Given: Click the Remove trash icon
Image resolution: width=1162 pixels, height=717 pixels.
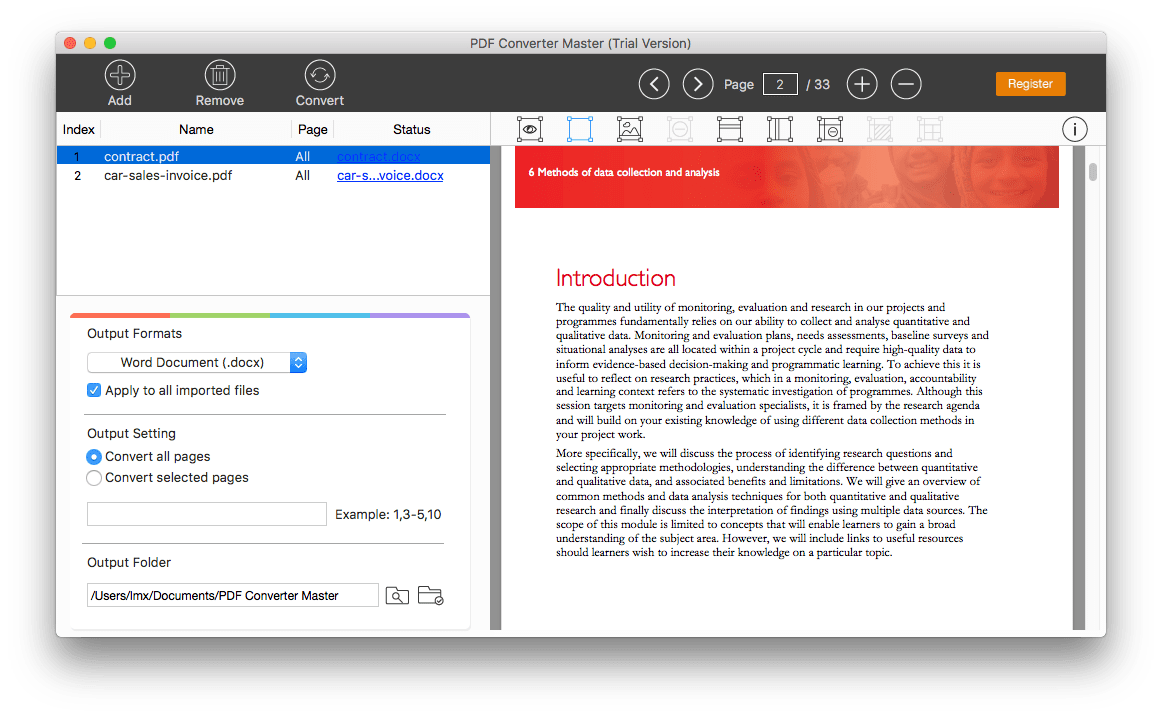Looking at the screenshot, I should (x=220, y=76).
